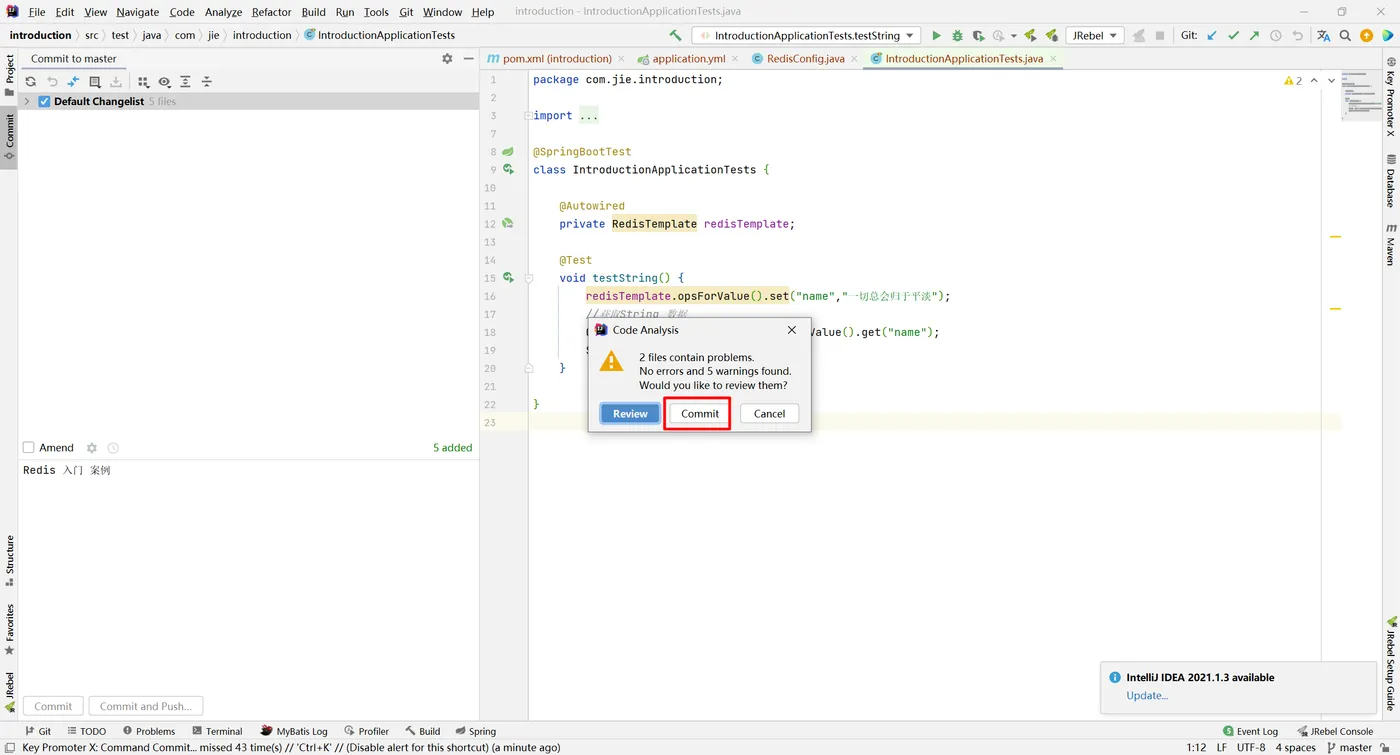The width and height of the screenshot is (1400, 755).
Task: Close the Code Analysis dialog with the X
Action: click(792, 330)
